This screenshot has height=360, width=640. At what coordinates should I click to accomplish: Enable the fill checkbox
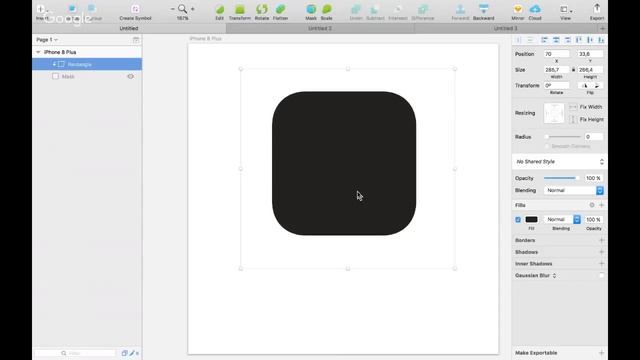tap(518, 220)
